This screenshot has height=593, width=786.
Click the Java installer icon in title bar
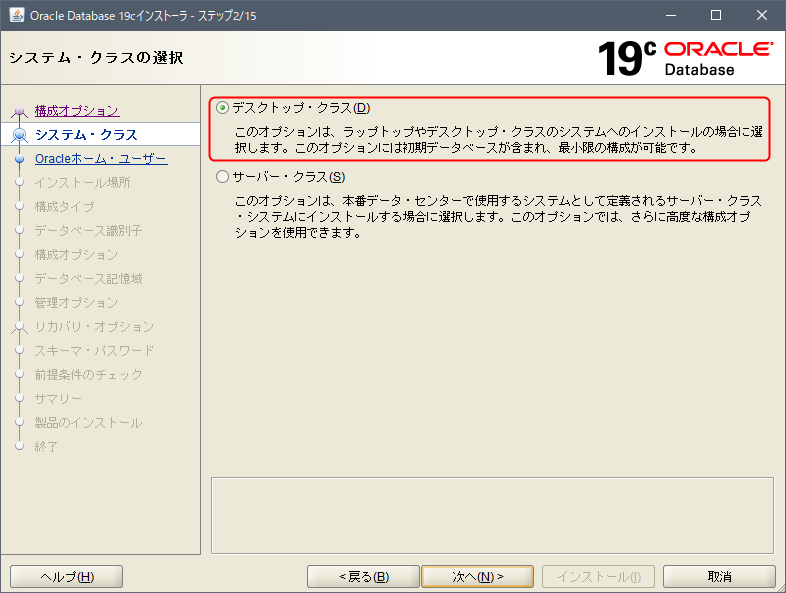[17, 15]
